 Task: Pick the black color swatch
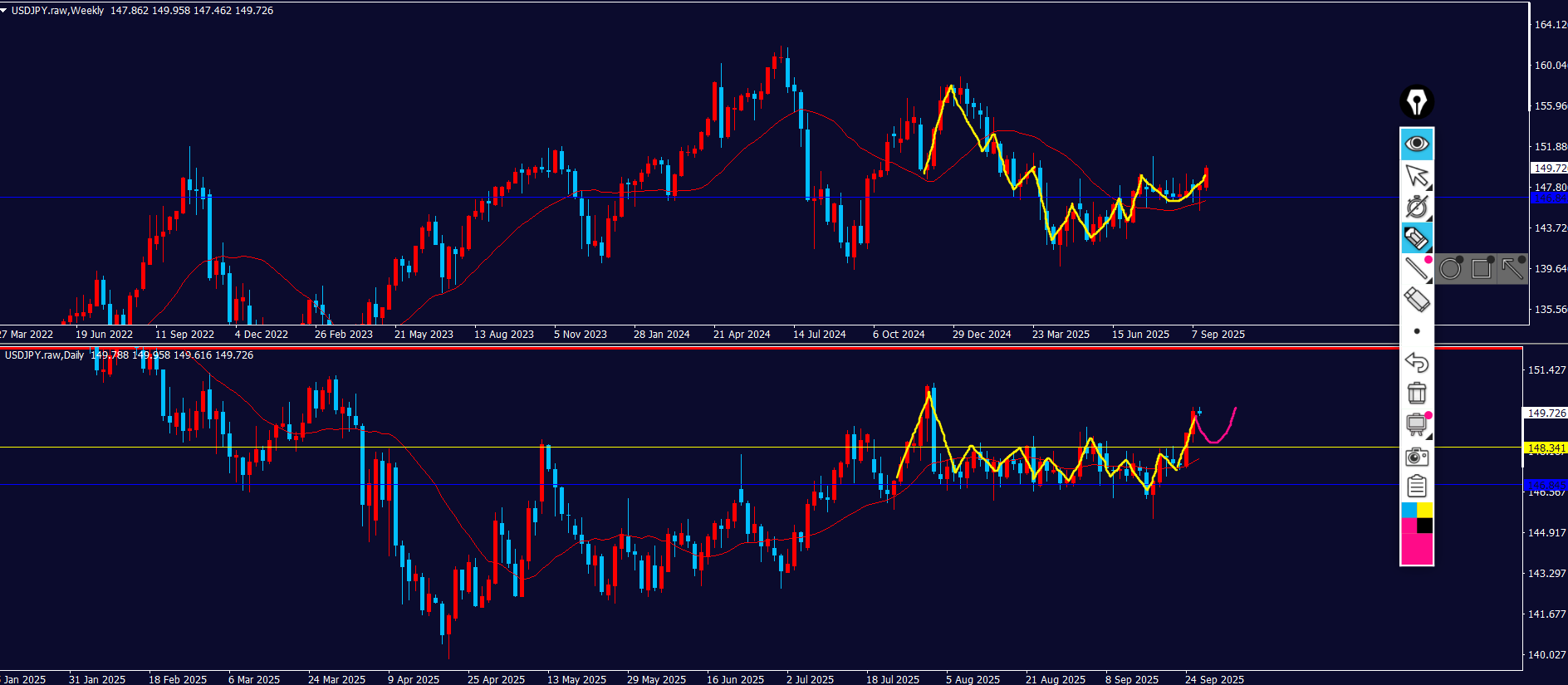coord(1424,526)
